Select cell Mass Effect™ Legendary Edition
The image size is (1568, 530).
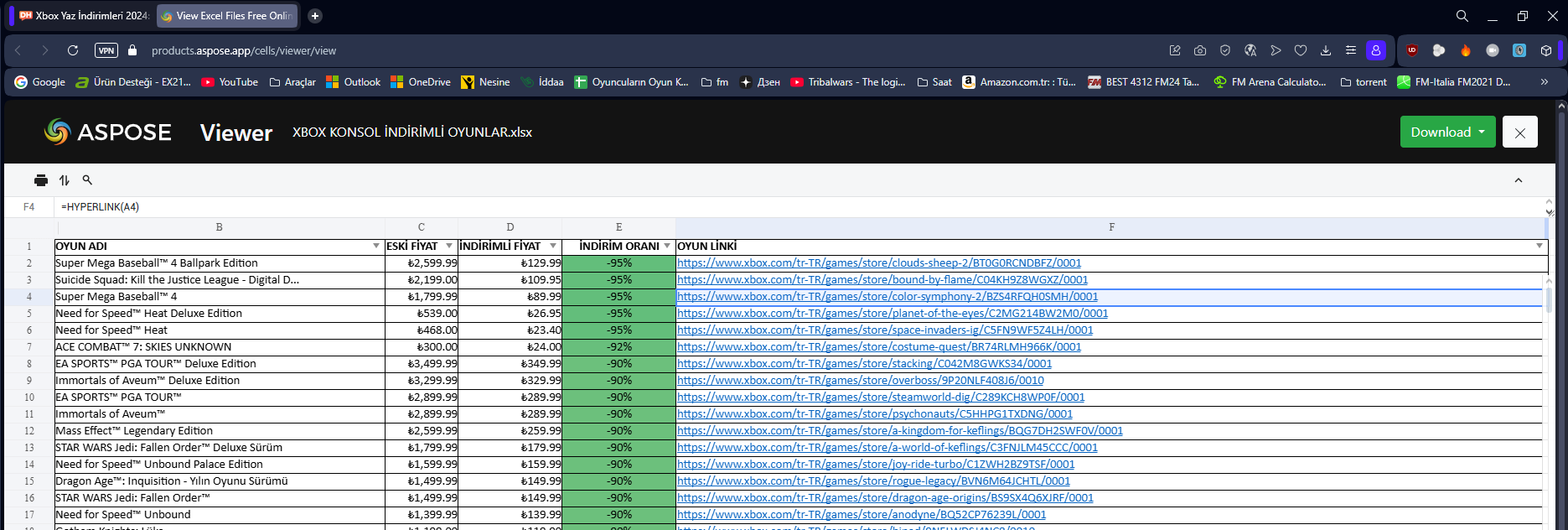tap(220, 431)
